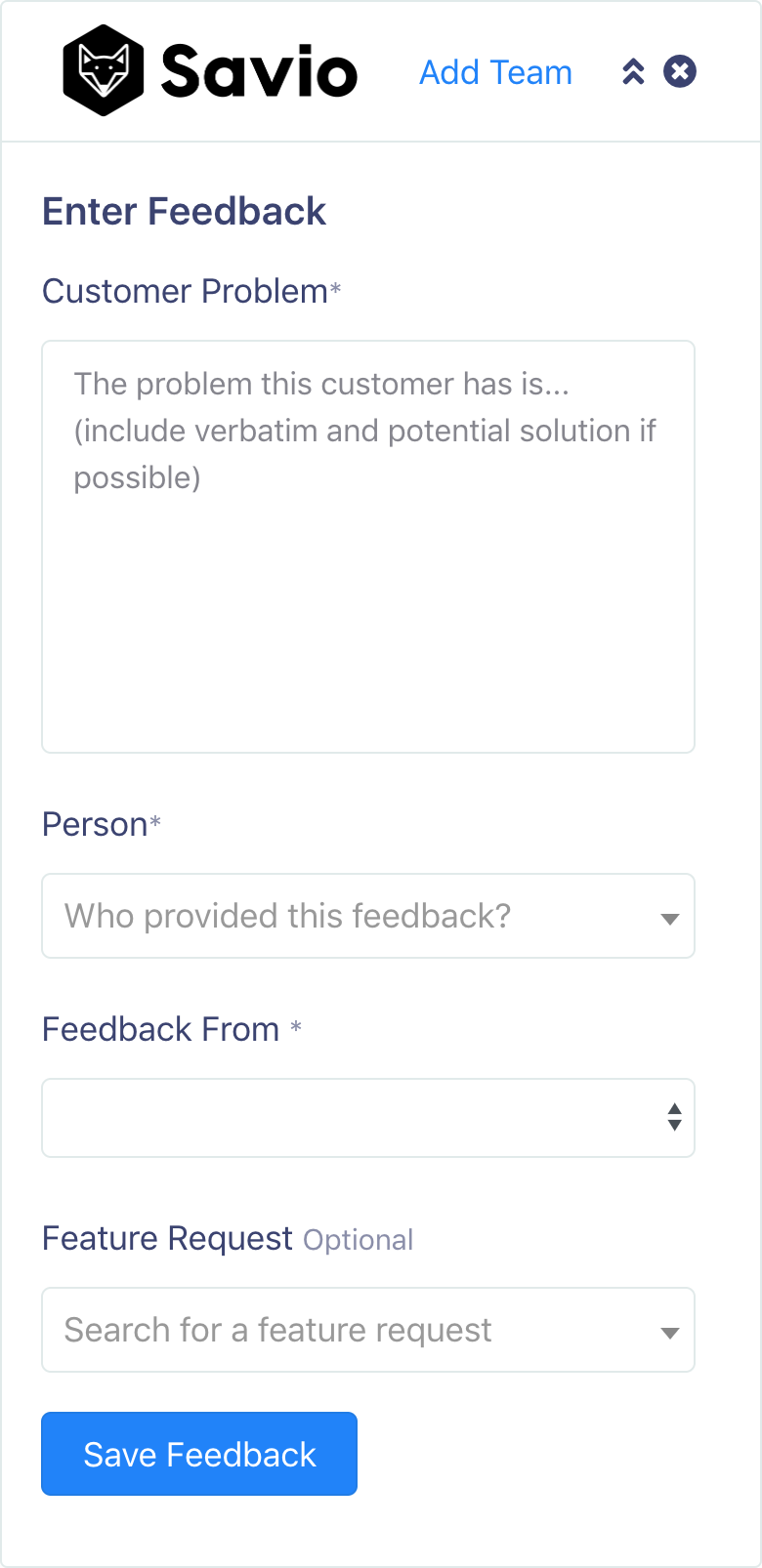Collapse the panel with the double-chevron icon

(x=633, y=71)
